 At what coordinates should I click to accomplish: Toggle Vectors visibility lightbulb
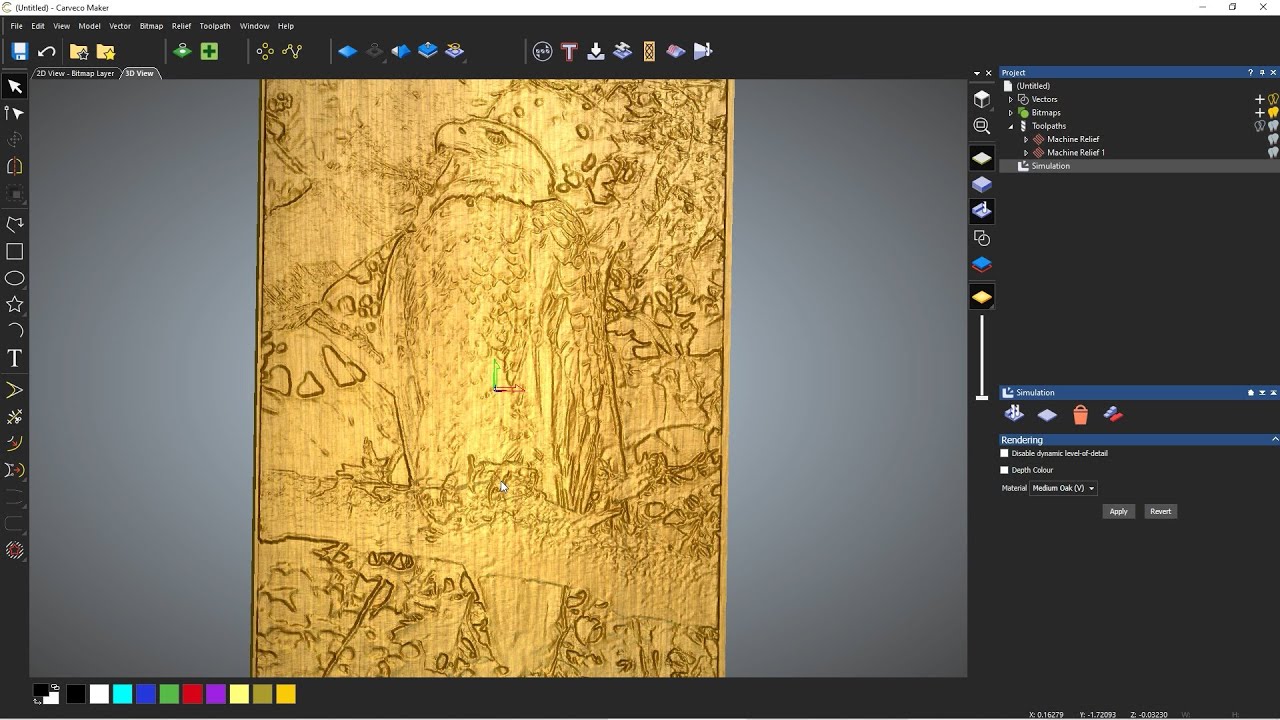tap(1273, 99)
